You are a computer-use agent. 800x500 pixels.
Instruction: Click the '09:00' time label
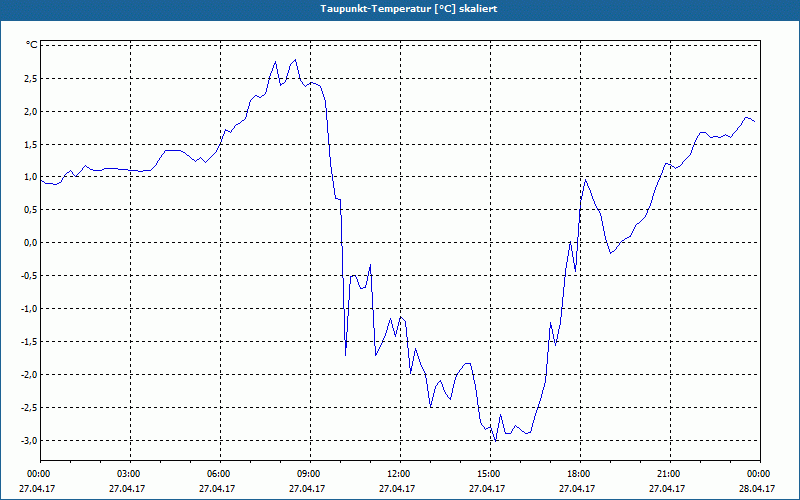[310, 474]
